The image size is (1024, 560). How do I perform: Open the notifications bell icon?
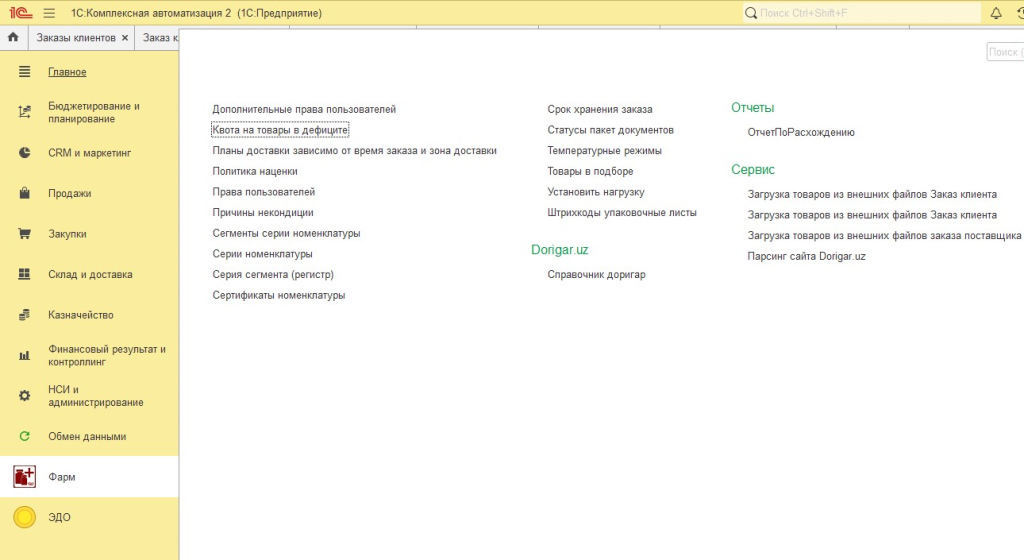(996, 13)
